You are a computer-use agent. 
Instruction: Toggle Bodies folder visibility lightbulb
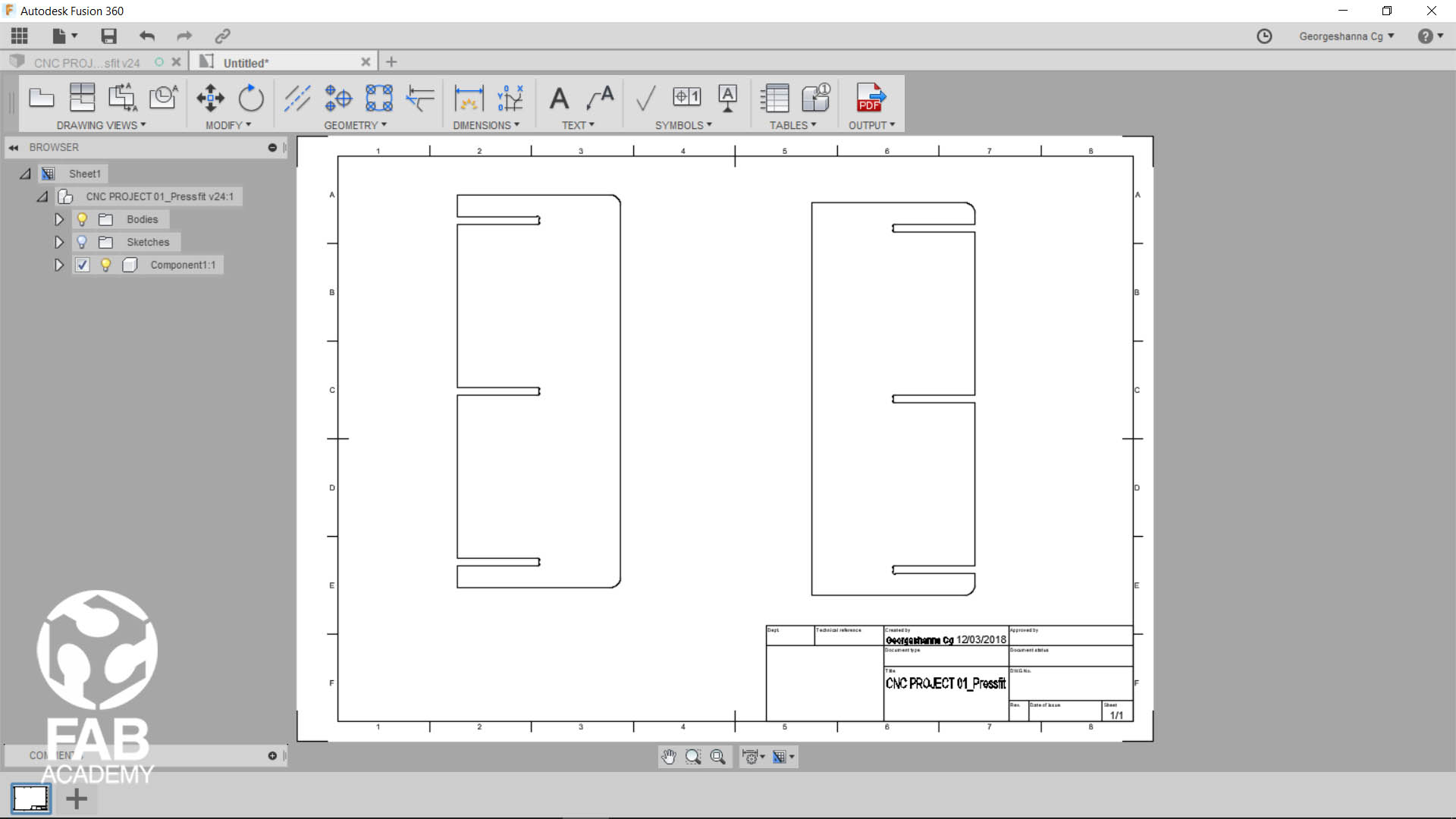tap(82, 219)
